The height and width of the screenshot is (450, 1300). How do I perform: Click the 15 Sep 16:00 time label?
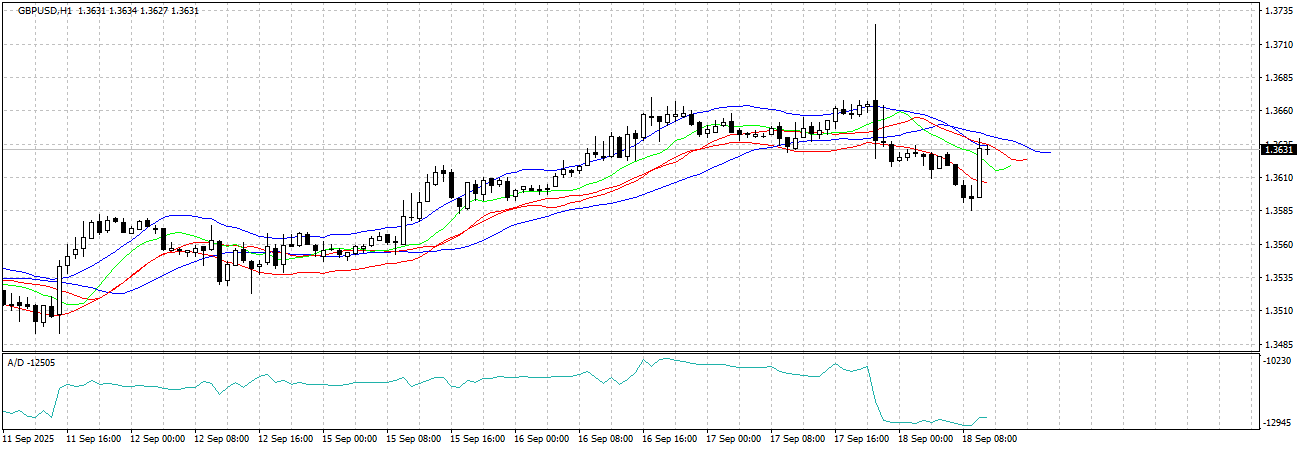[x=478, y=439]
